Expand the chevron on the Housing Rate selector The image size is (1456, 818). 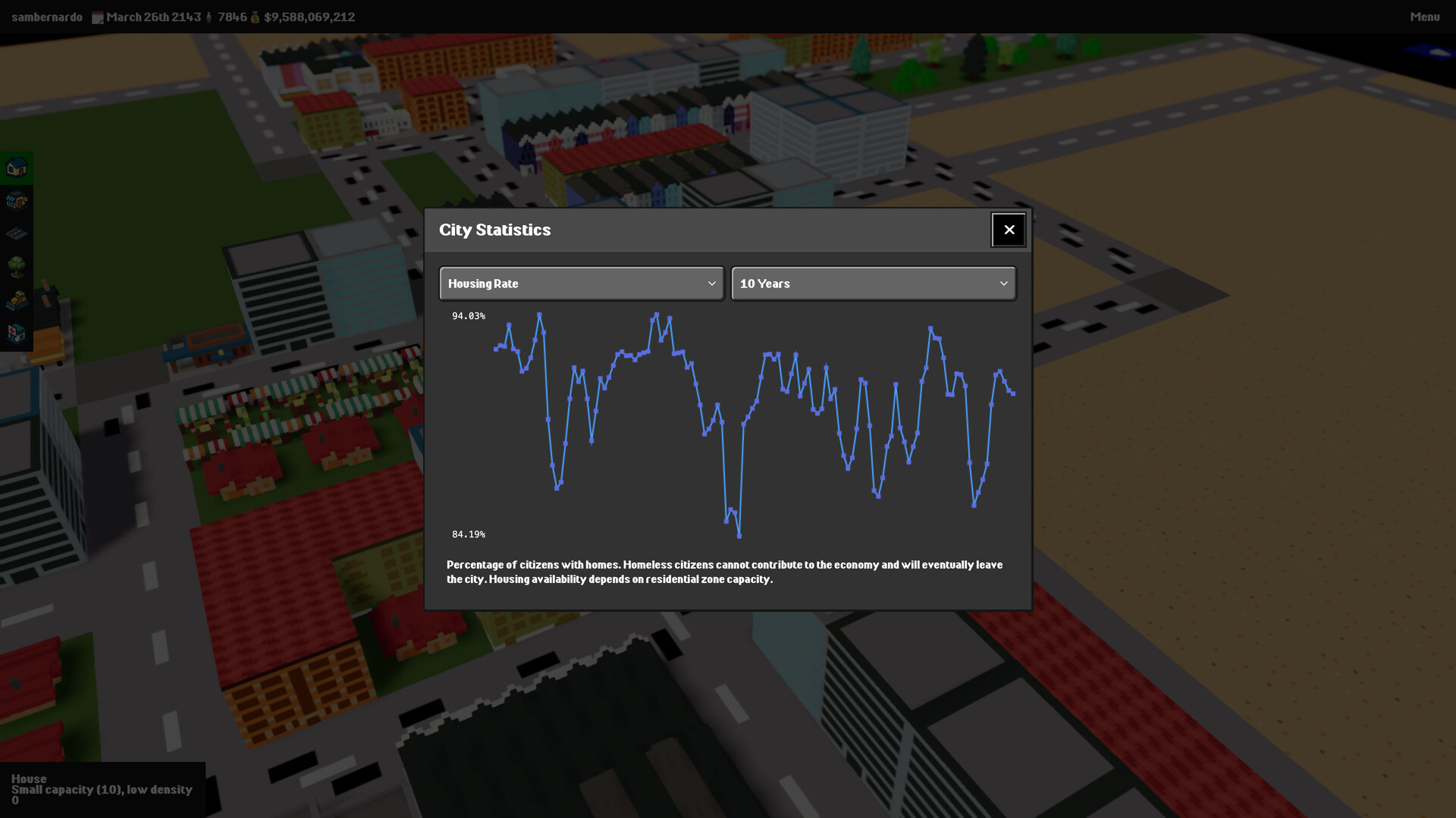click(x=711, y=284)
